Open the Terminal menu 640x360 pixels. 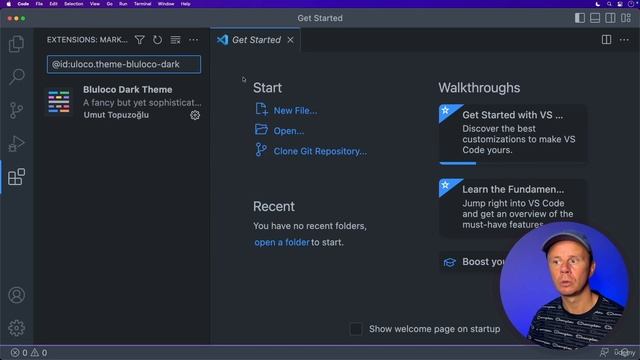click(142, 4)
